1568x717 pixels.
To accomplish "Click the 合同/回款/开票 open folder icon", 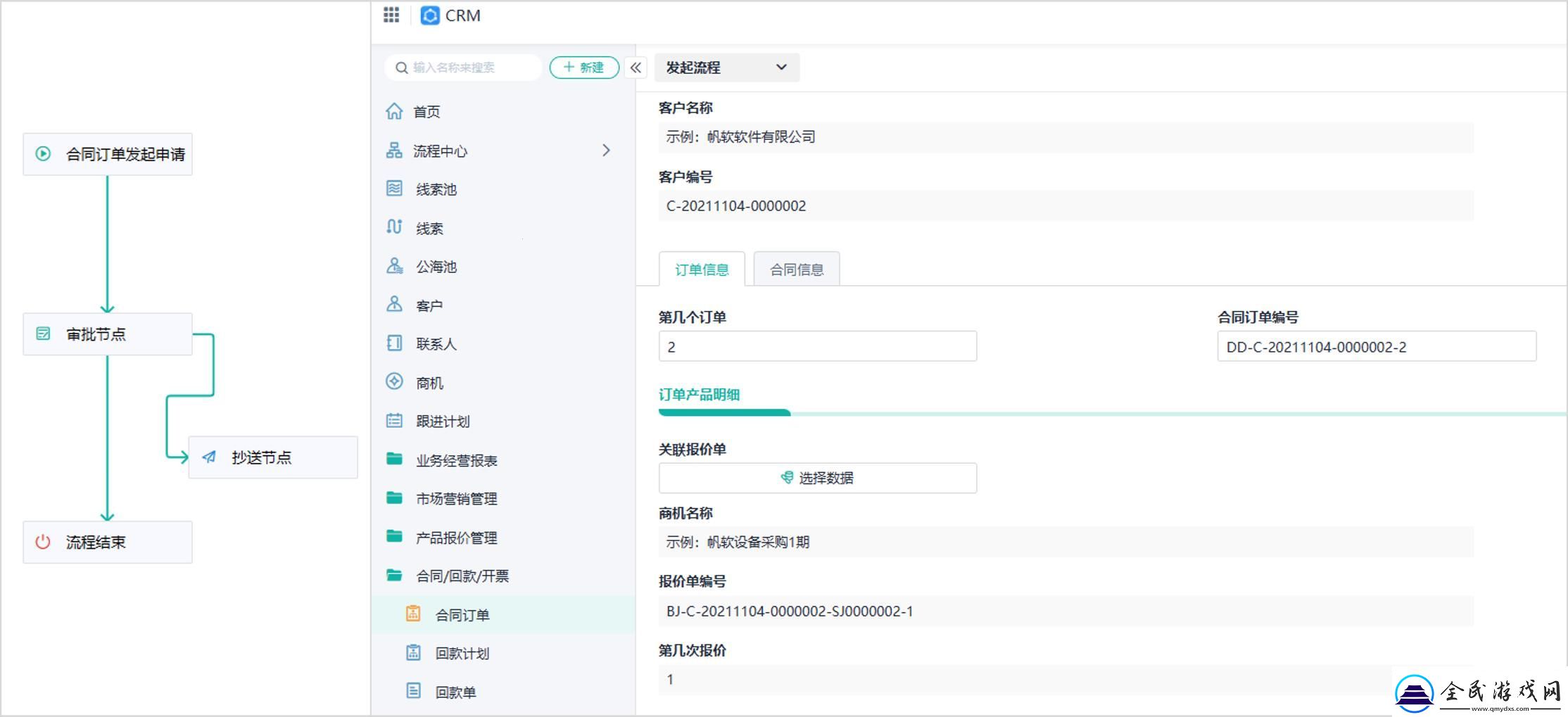I will coord(394,575).
